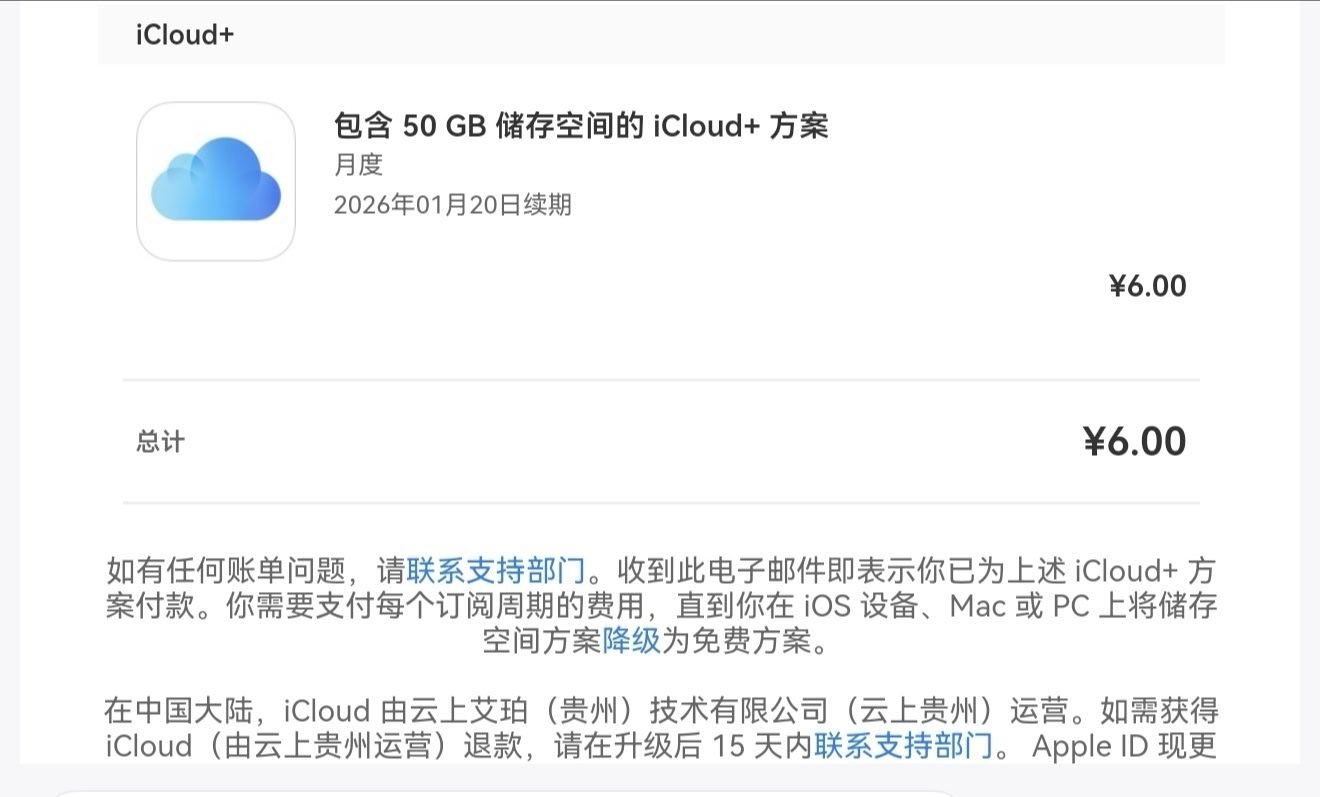Click the Apple ID 现更 text

click(x=1125, y=746)
